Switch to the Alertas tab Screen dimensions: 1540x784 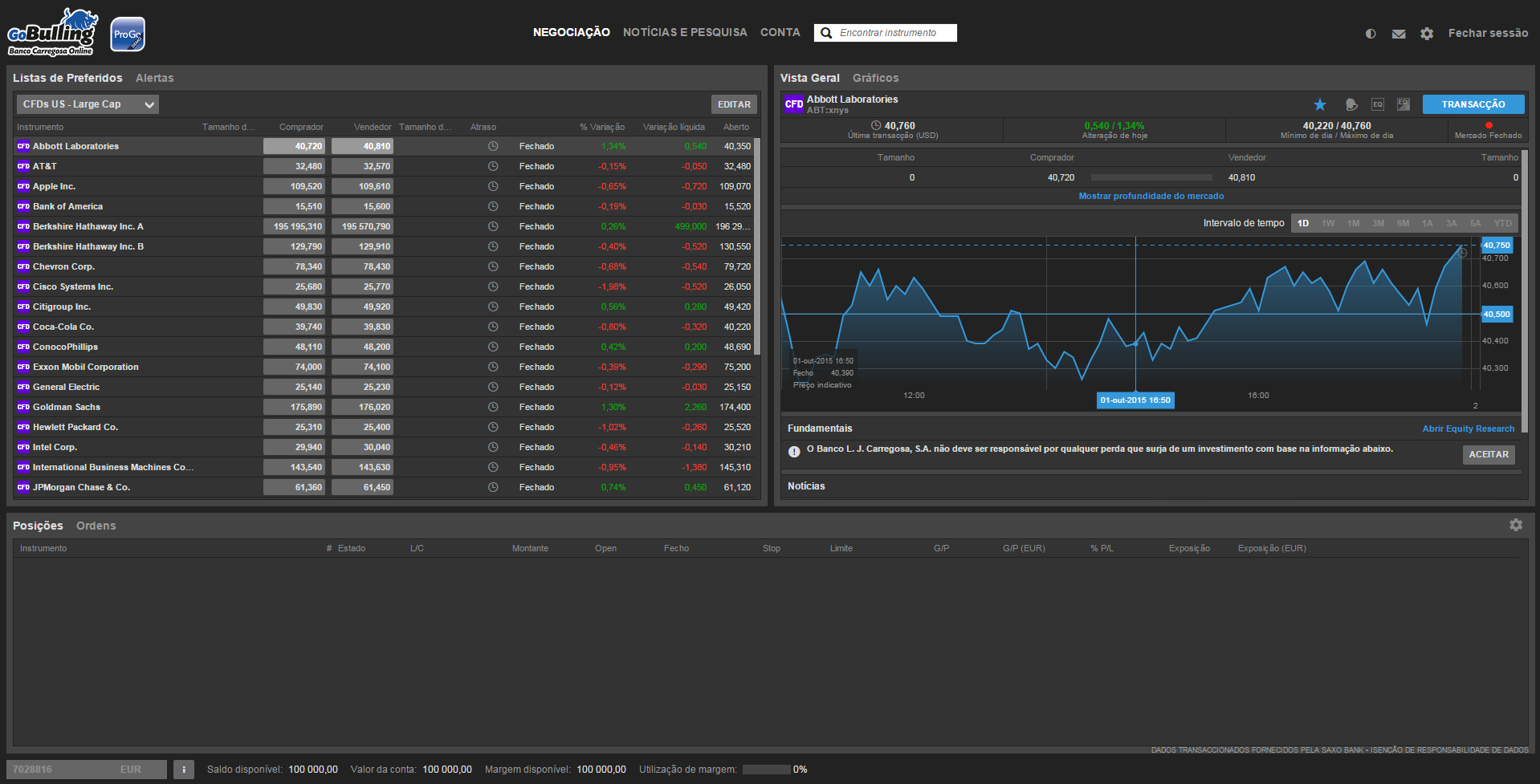[x=155, y=78]
